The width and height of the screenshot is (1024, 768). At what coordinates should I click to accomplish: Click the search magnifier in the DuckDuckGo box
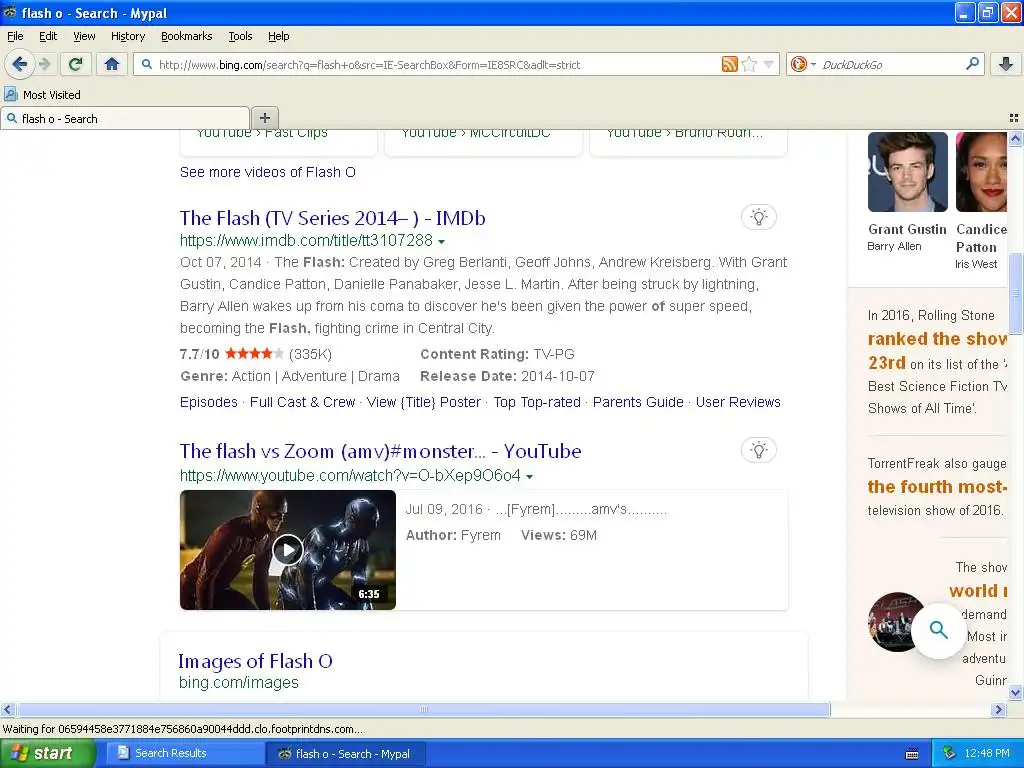[972, 63]
